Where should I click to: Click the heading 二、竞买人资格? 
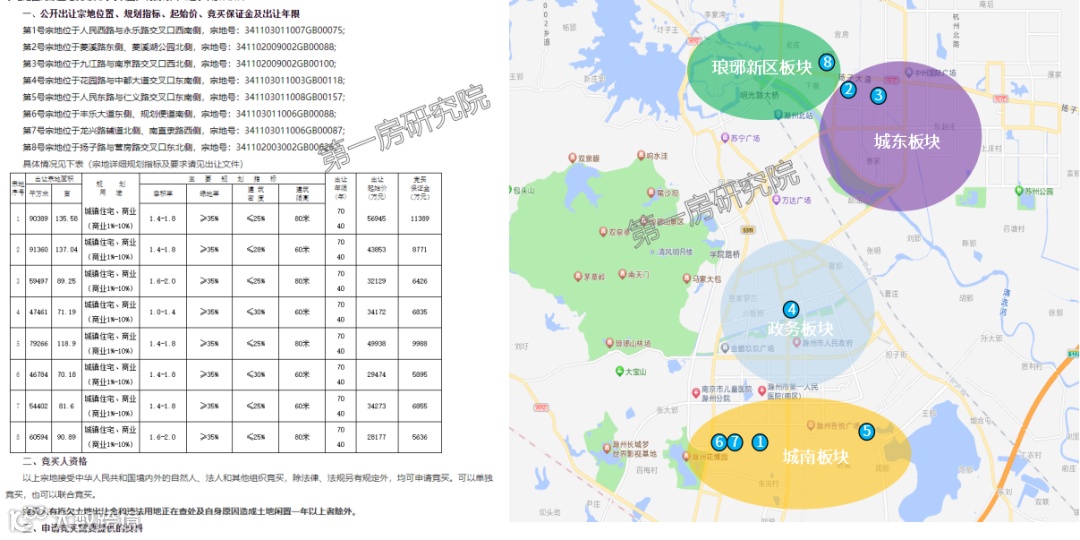[x=55, y=461]
